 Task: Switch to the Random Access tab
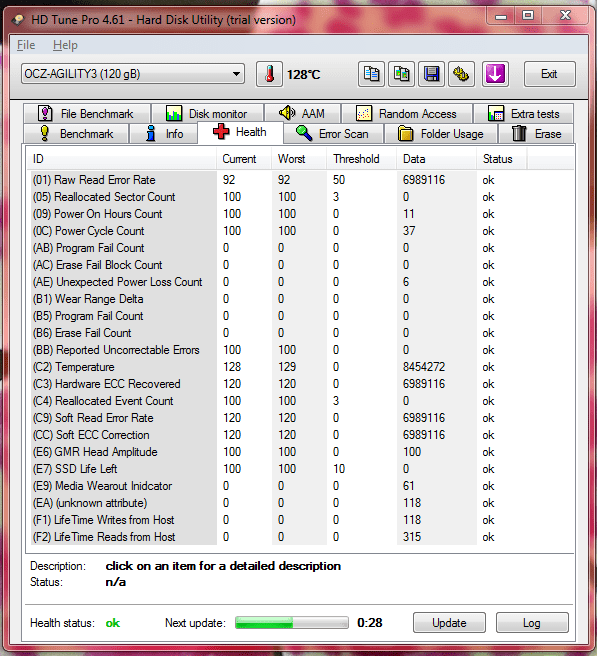click(x=407, y=113)
